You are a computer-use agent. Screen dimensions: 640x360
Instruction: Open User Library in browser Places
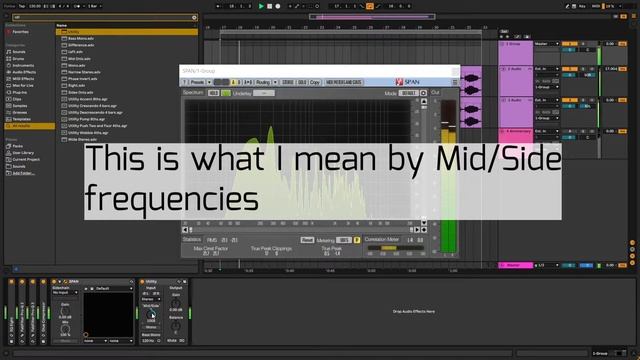coord(23,153)
